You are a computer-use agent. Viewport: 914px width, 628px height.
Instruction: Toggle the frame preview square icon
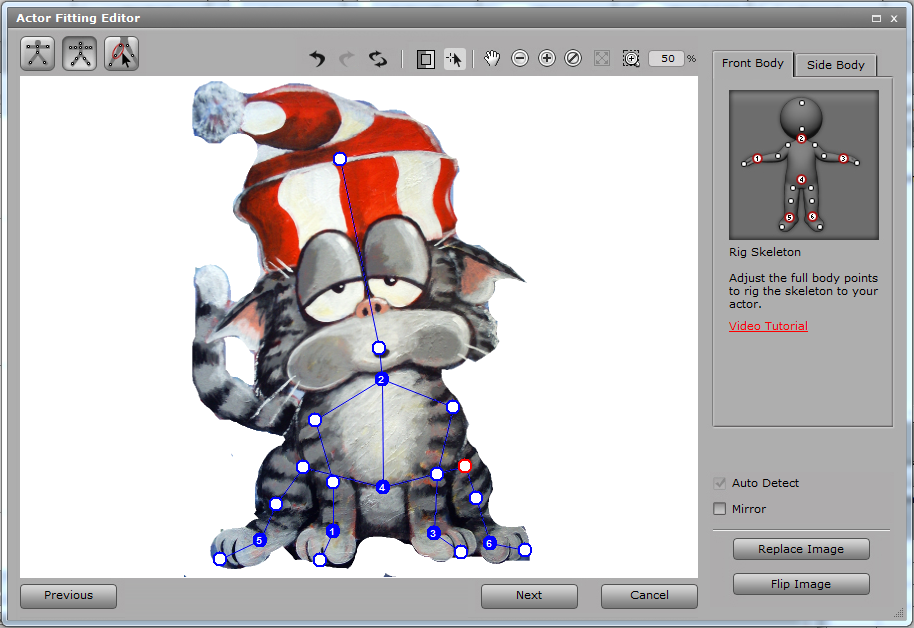coord(426,59)
